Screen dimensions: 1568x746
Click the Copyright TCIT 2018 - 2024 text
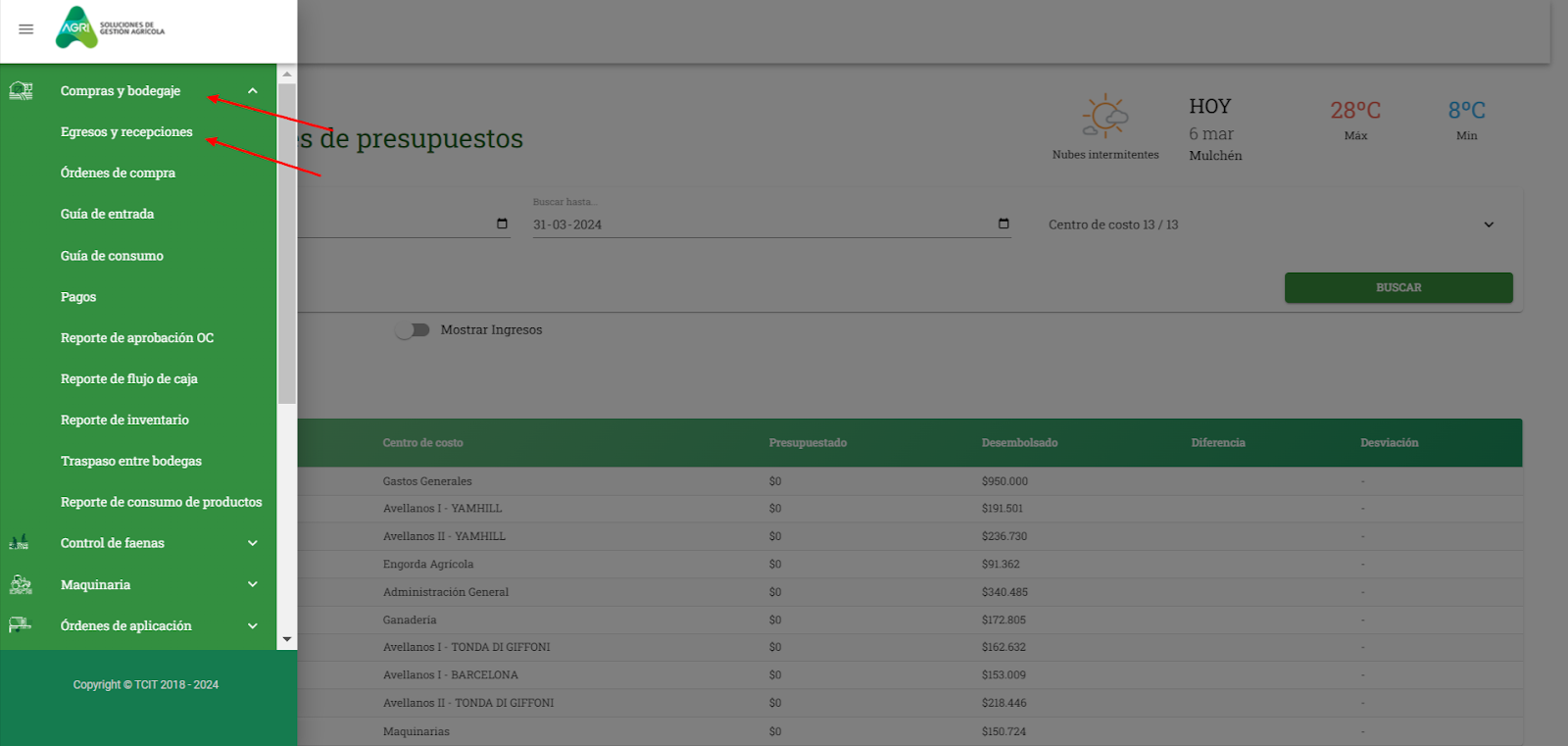tap(146, 685)
